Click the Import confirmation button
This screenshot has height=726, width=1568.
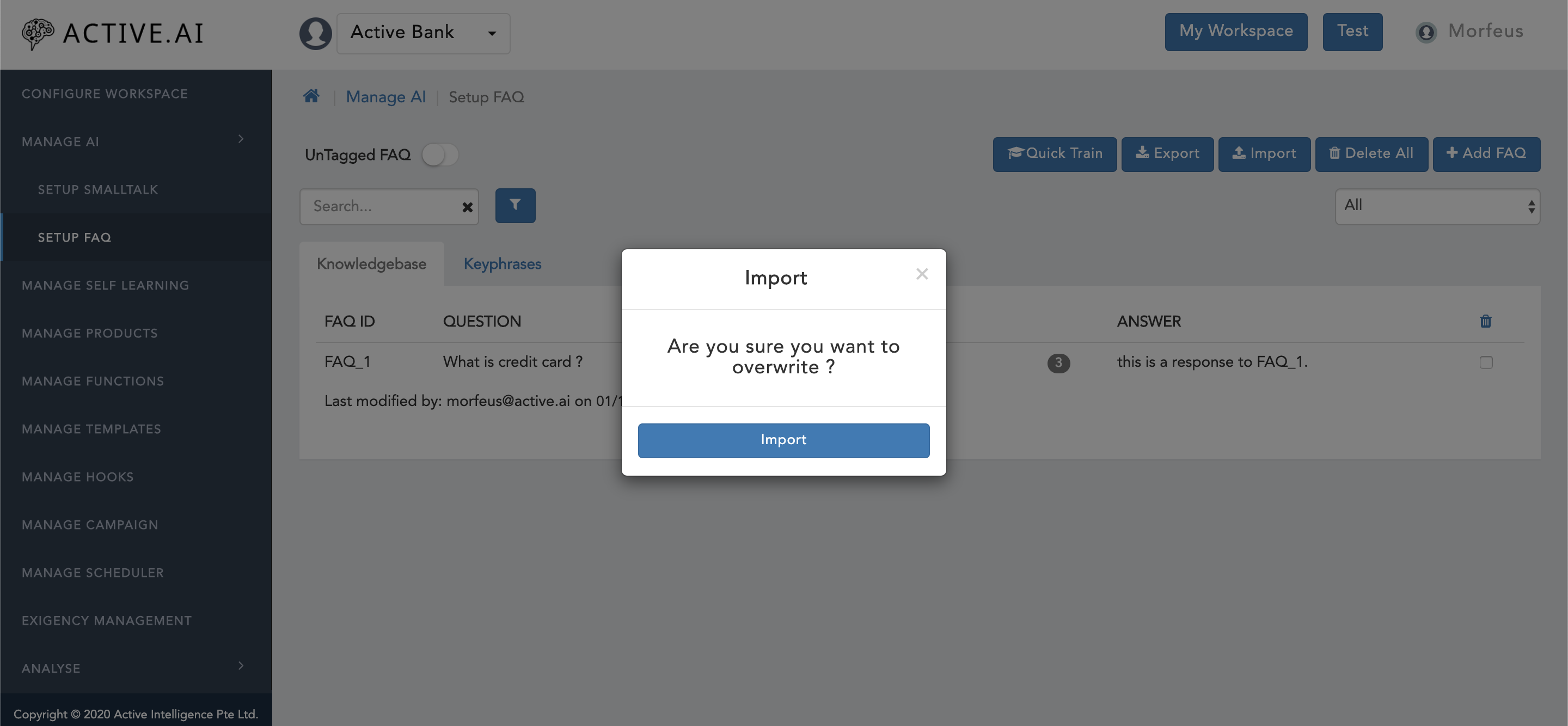[784, 440]
